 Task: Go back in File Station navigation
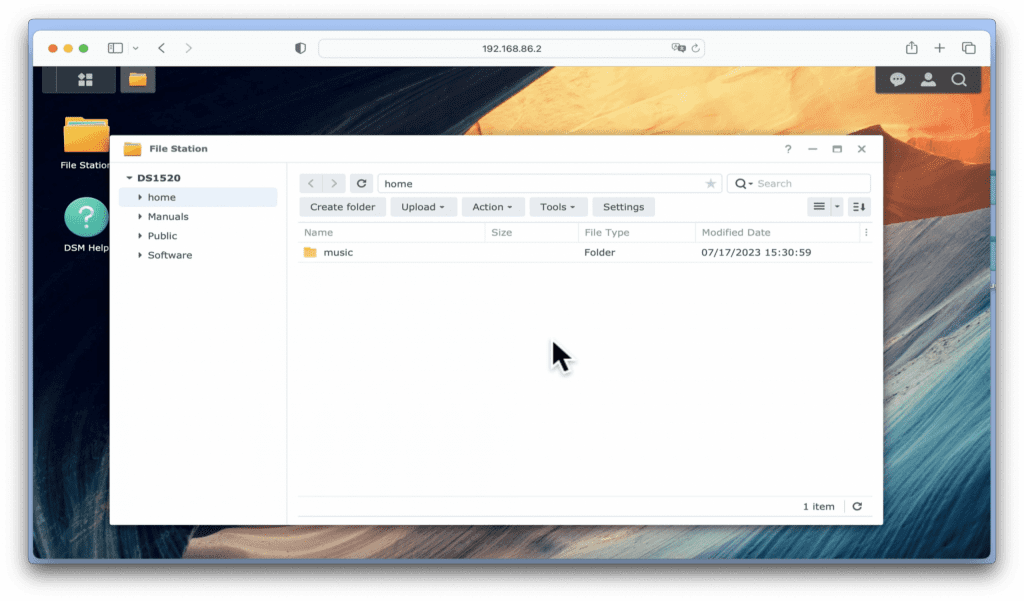pos(311,184)
